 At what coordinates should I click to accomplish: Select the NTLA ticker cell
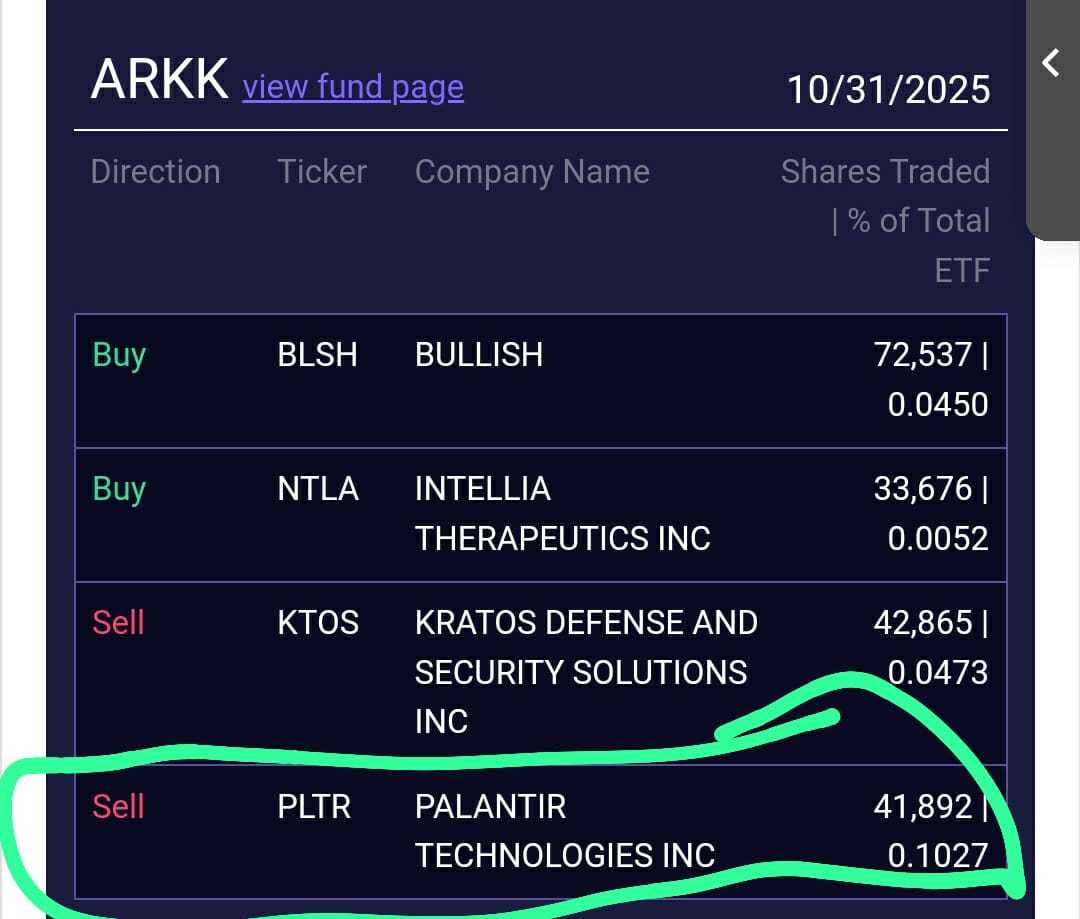pyautogui.click(x=318, y=488)
